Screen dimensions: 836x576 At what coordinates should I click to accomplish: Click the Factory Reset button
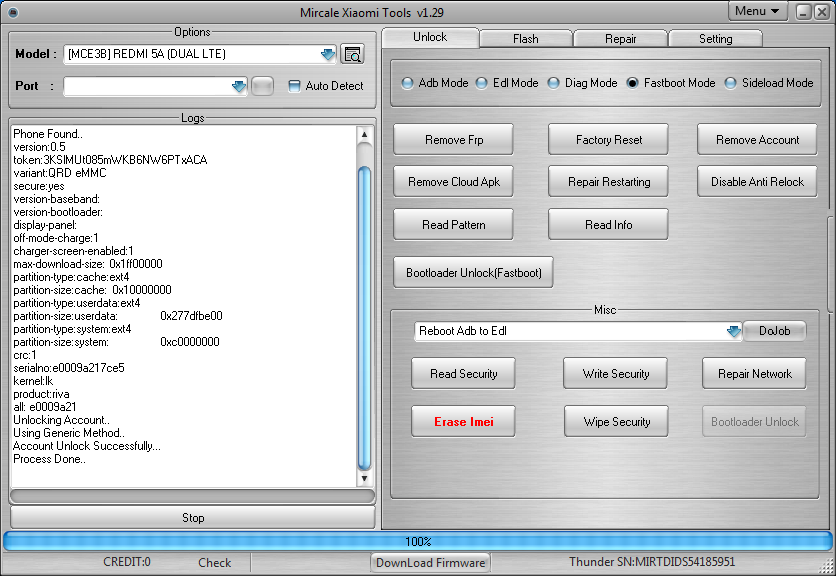click(608, 140)
